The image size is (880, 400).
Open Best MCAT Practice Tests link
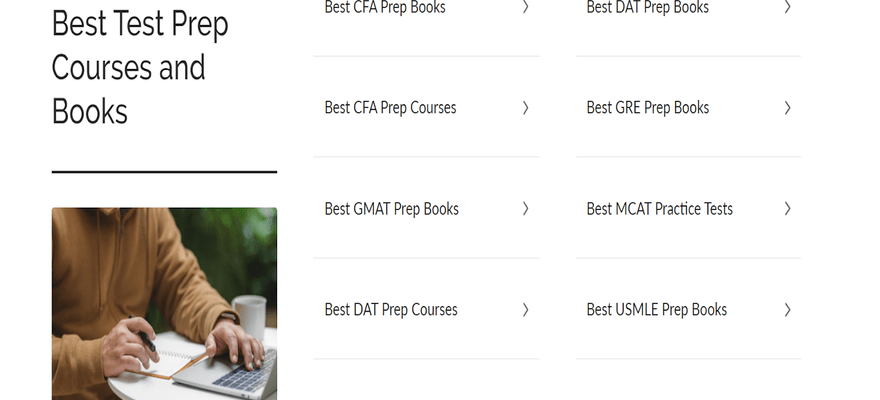659,209
